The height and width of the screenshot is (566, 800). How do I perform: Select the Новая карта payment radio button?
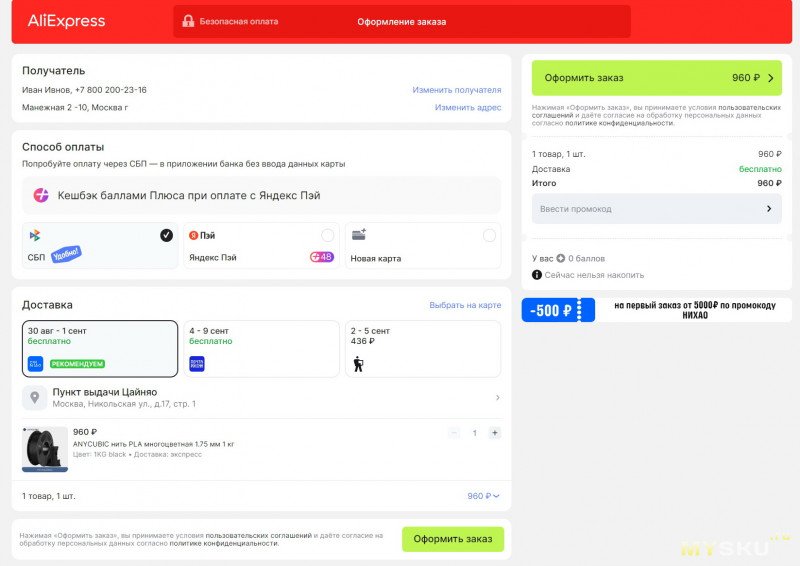click(489, 235)
